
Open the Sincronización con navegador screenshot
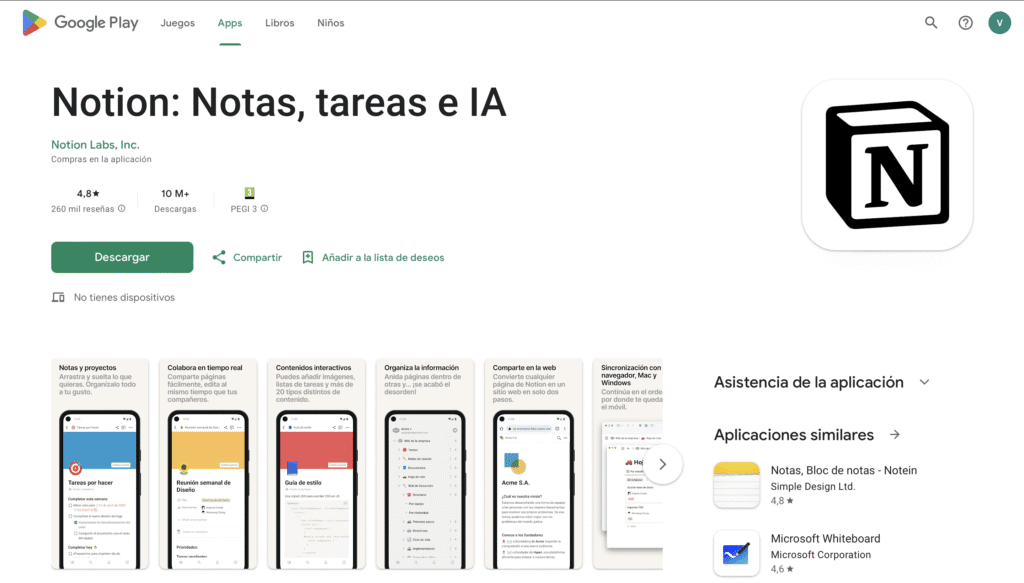[628, 464]
